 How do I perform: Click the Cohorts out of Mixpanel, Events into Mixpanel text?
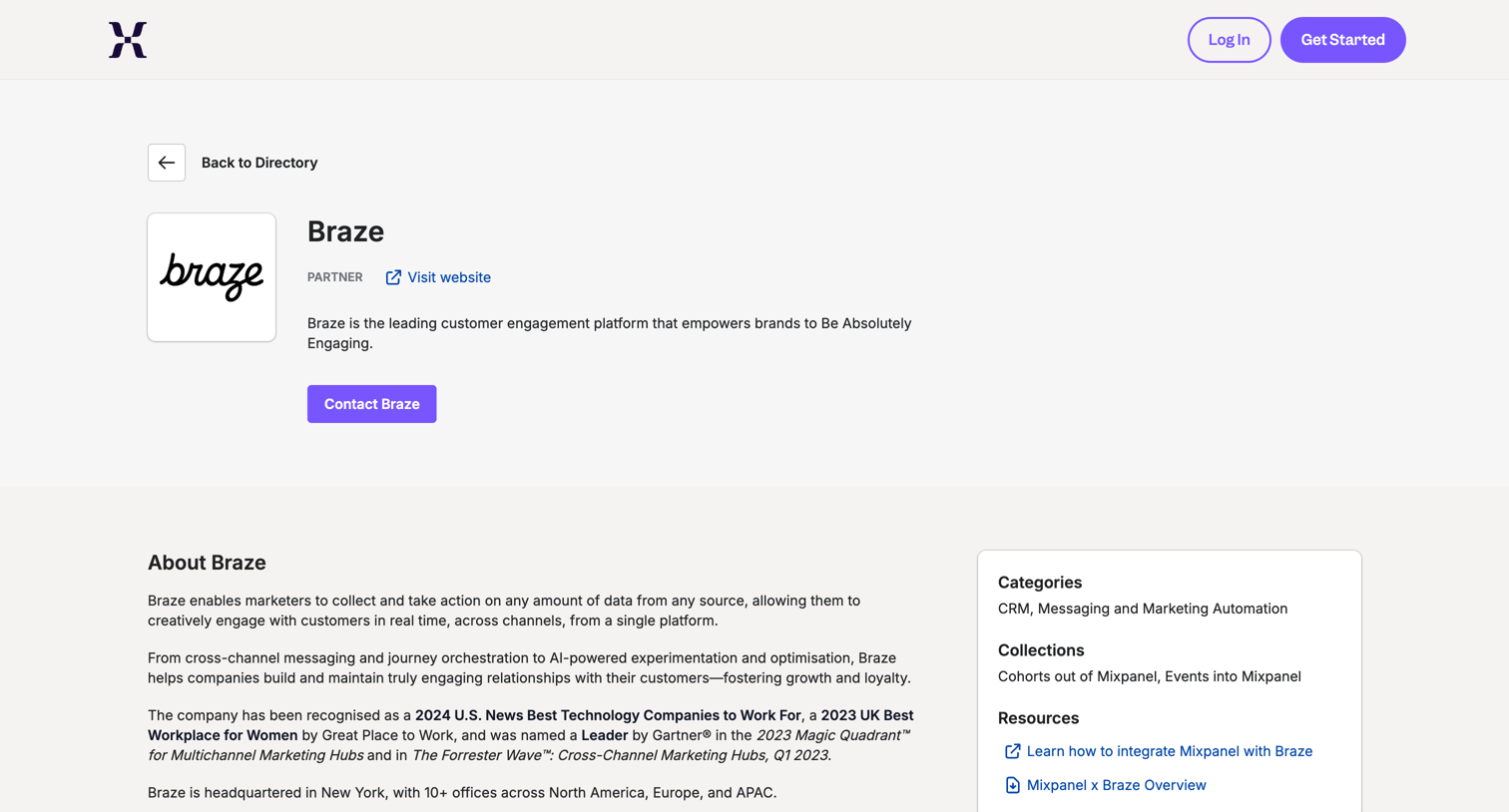[x=1150, y=676]
